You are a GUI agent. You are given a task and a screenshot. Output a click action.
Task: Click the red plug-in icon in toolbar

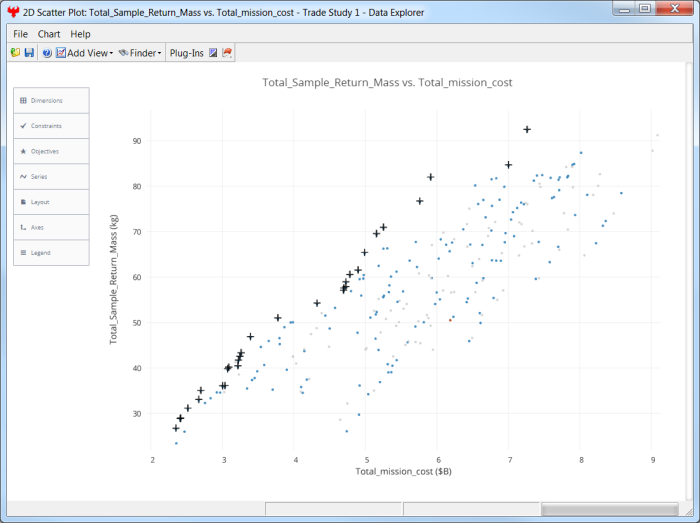pos(228,53)
